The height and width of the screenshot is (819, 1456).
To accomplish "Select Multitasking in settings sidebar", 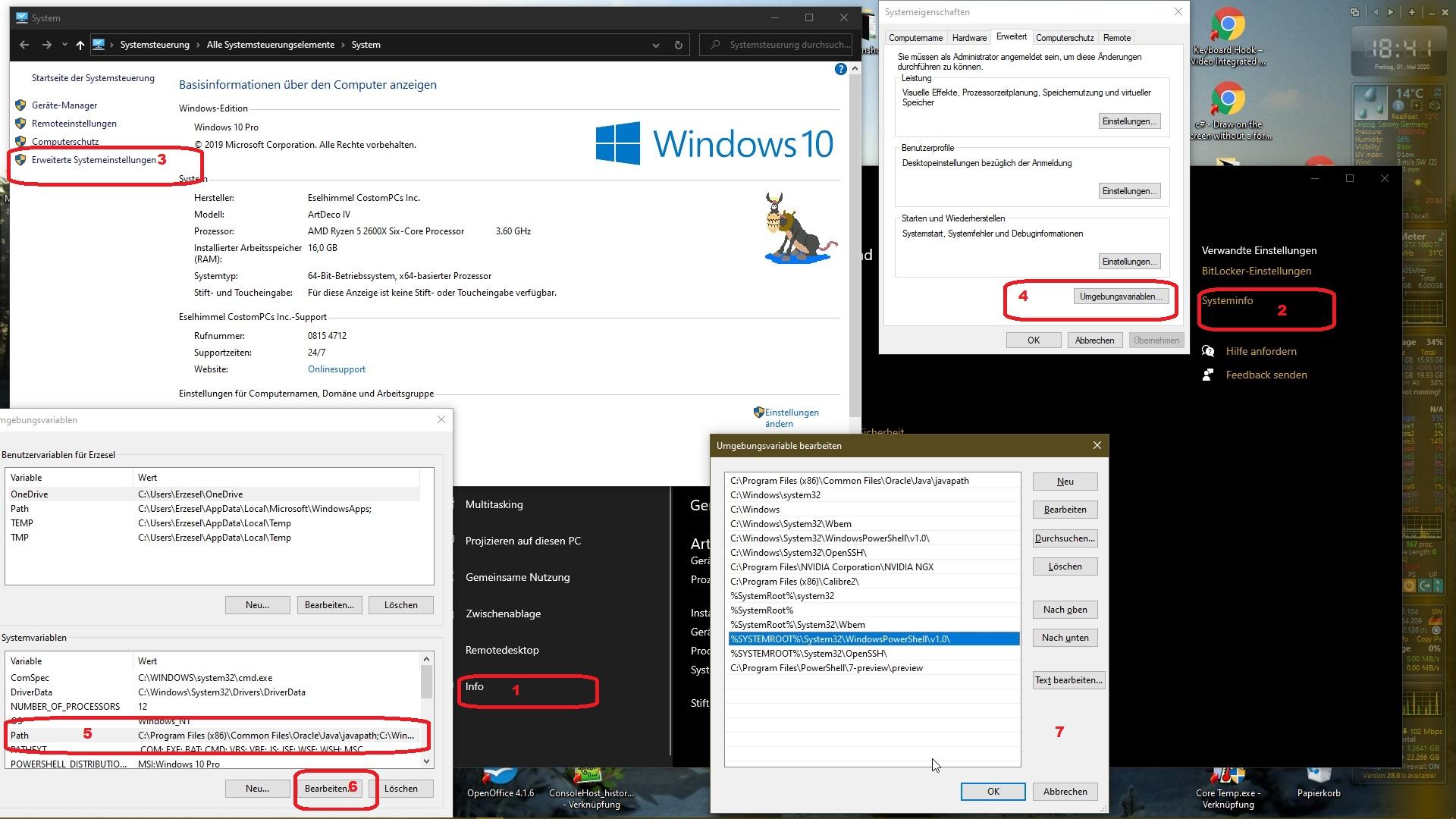I will click(494, 504).
